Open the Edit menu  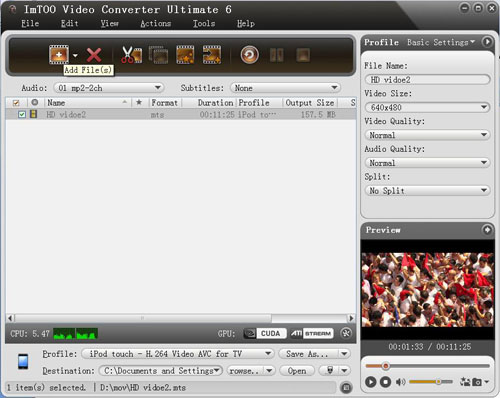[69, 23]
